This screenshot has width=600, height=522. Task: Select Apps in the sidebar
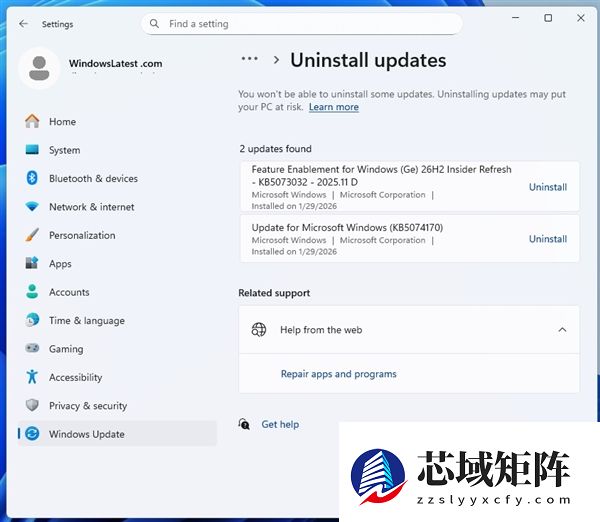coord(117,263)
